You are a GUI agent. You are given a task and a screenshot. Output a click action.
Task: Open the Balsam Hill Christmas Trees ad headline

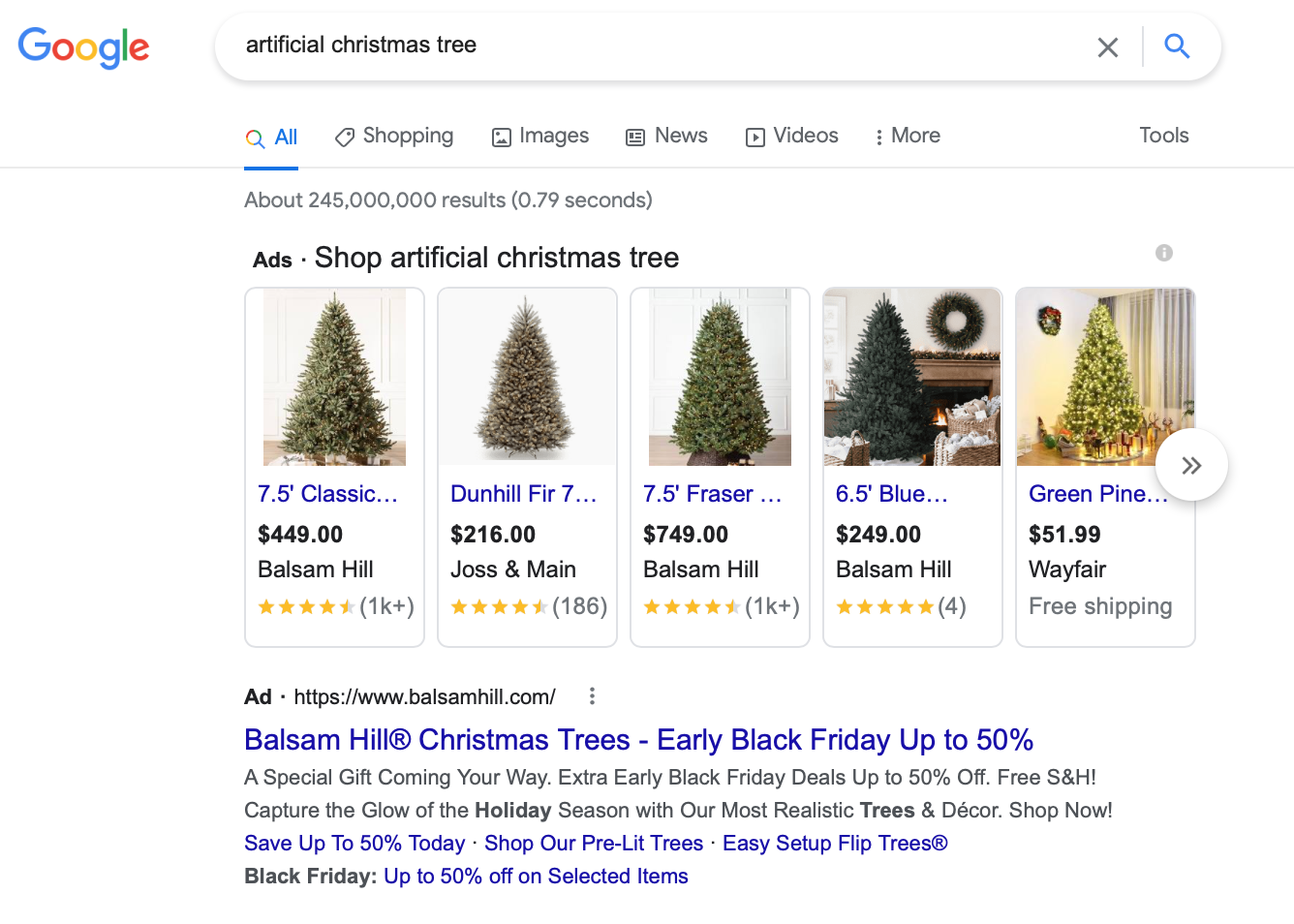(x=638, y=740)
